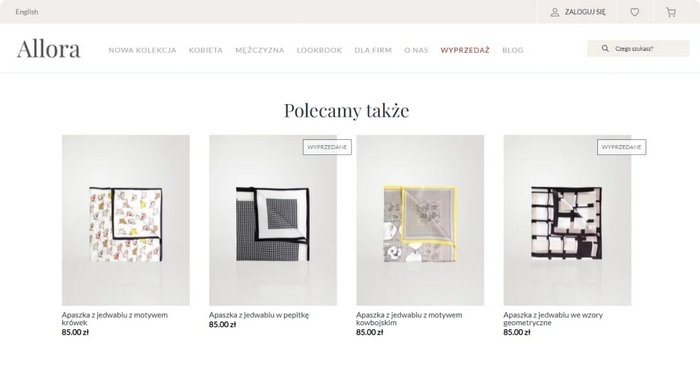Viewport: 700px width, 371px height.
Task: Open the Dla Firm section
Action: coord(373,50)
